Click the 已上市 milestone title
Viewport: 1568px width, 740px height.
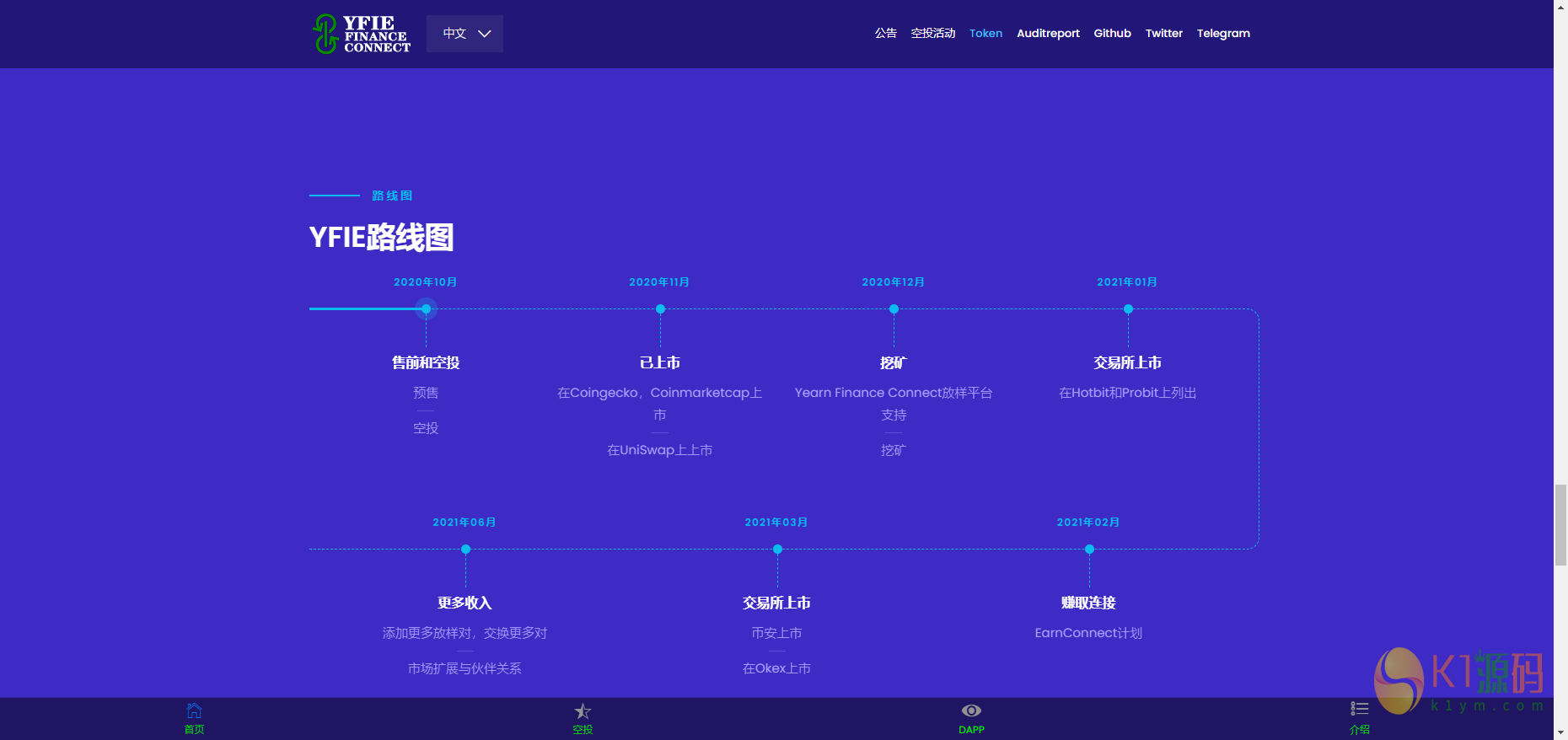660,362
